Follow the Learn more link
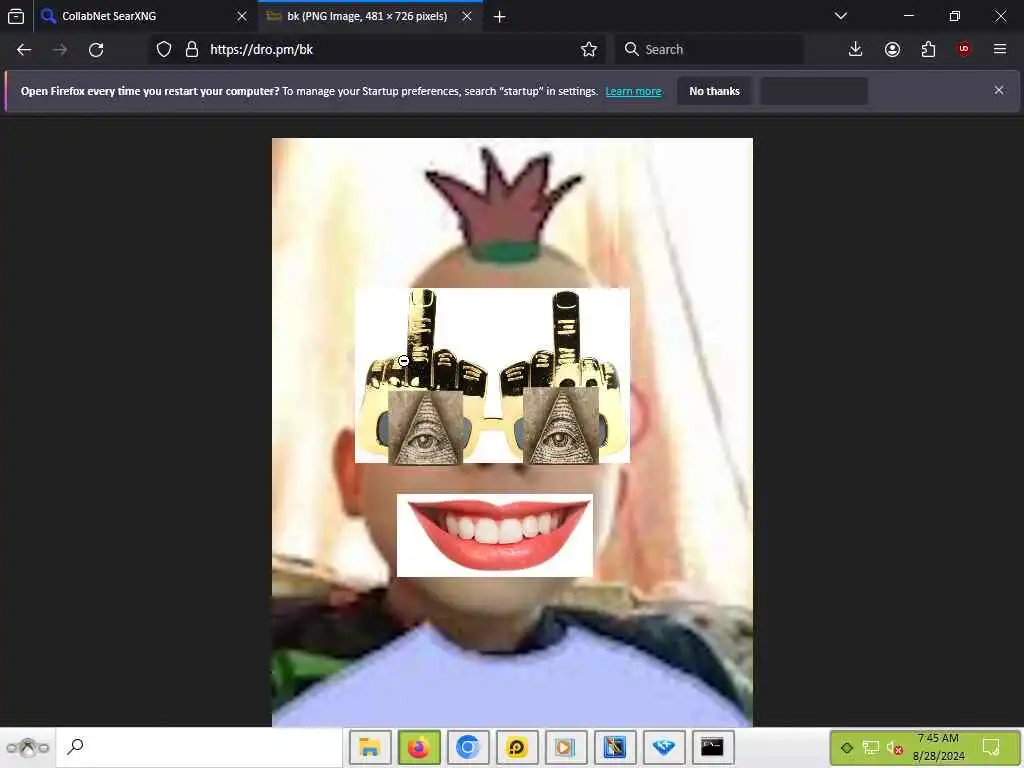 tap(633, 91)
